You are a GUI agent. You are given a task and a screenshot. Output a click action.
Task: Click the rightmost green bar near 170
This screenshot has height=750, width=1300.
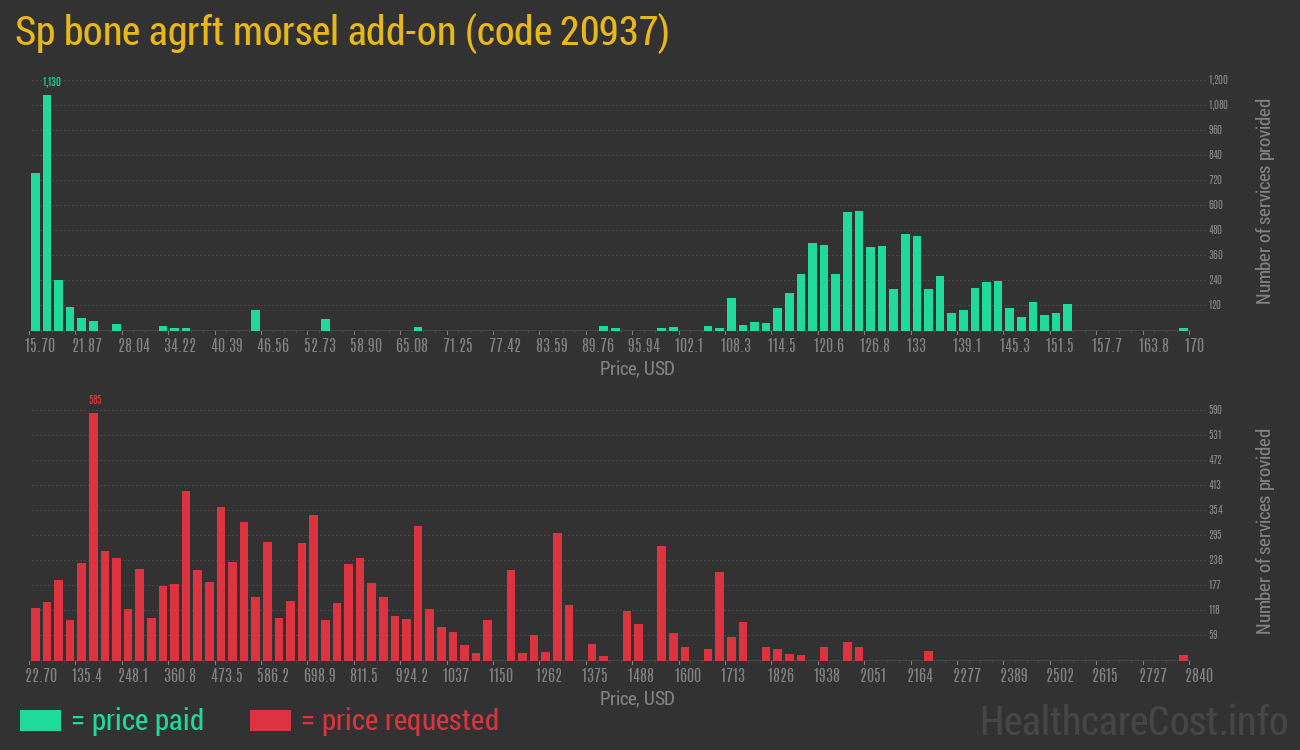point(1183,328)
